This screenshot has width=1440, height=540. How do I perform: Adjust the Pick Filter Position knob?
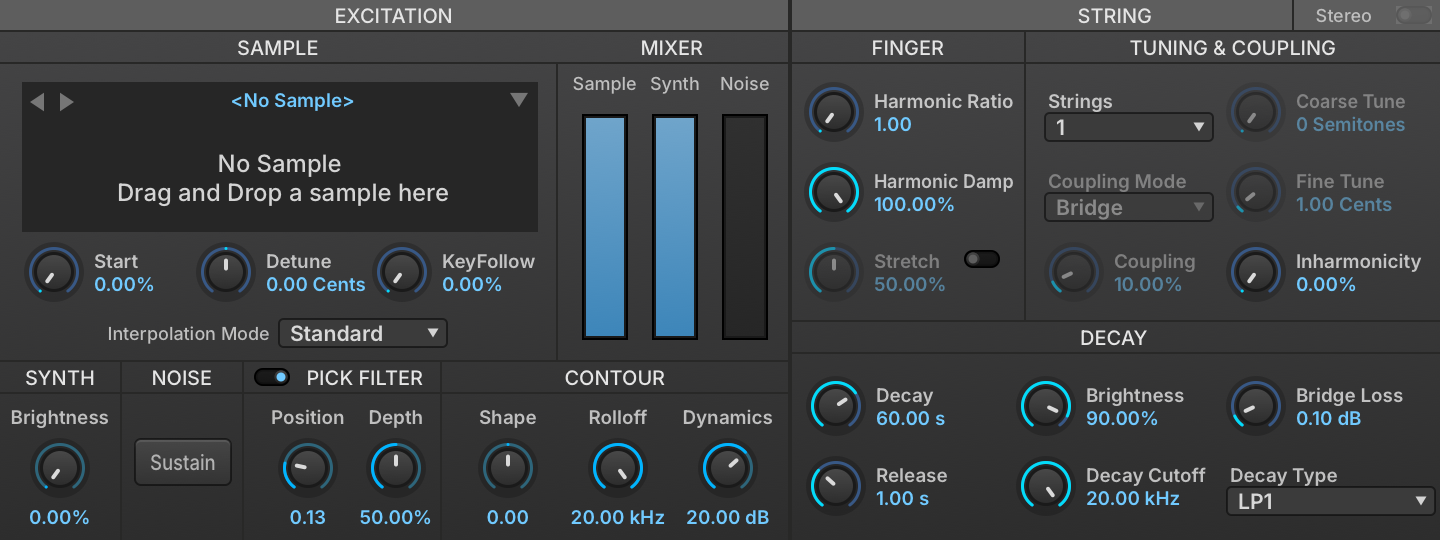coord(308,469)
